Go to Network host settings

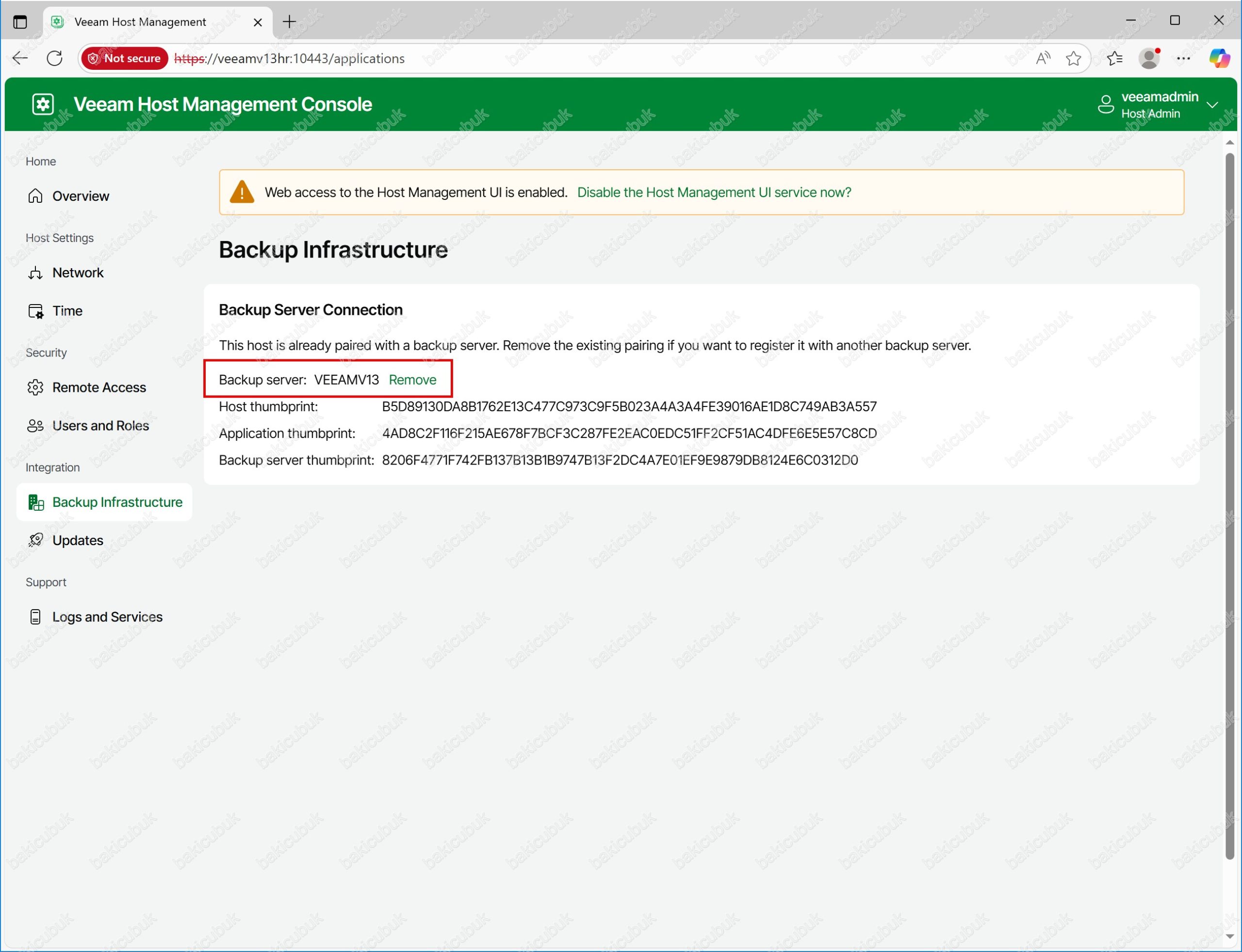[x=78, y=273]
